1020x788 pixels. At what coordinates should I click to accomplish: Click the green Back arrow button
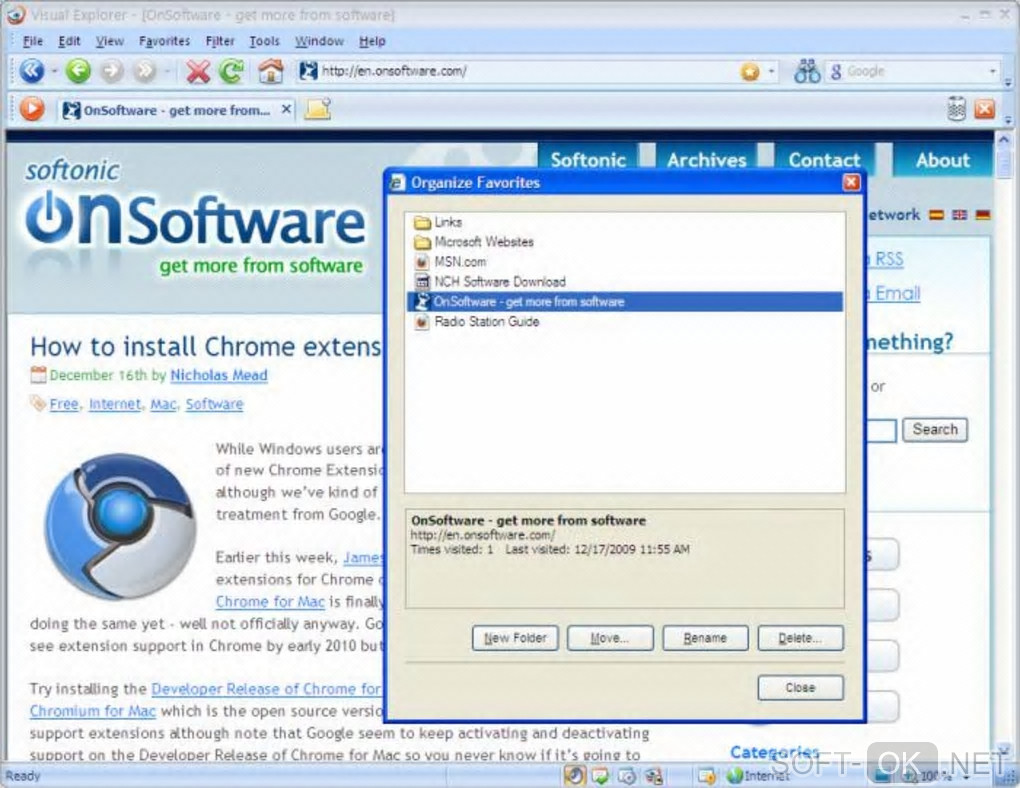click(x=78, y=71)
